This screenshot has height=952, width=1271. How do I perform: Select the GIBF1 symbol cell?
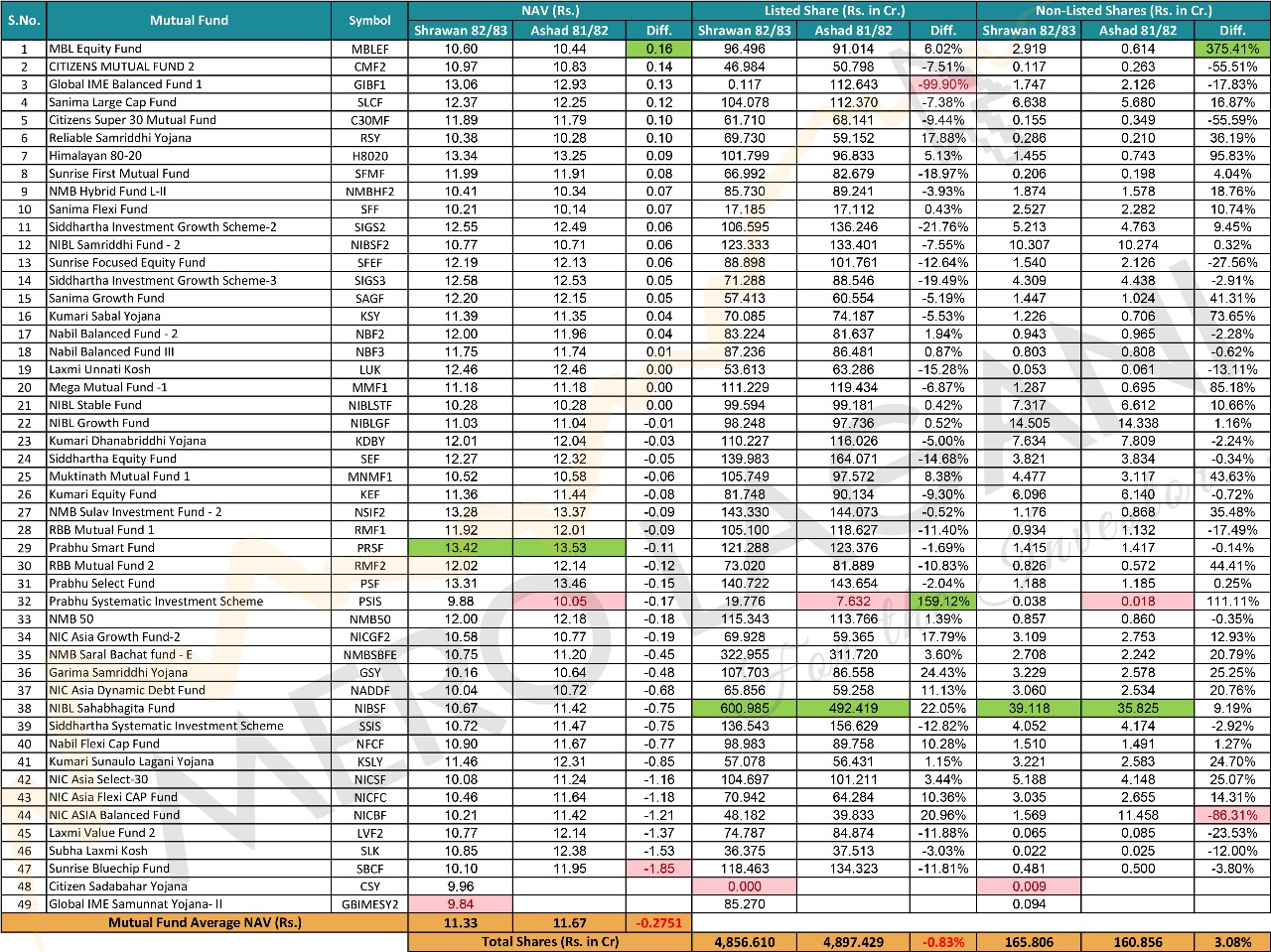pyautogui.click(x=369, y=84)
